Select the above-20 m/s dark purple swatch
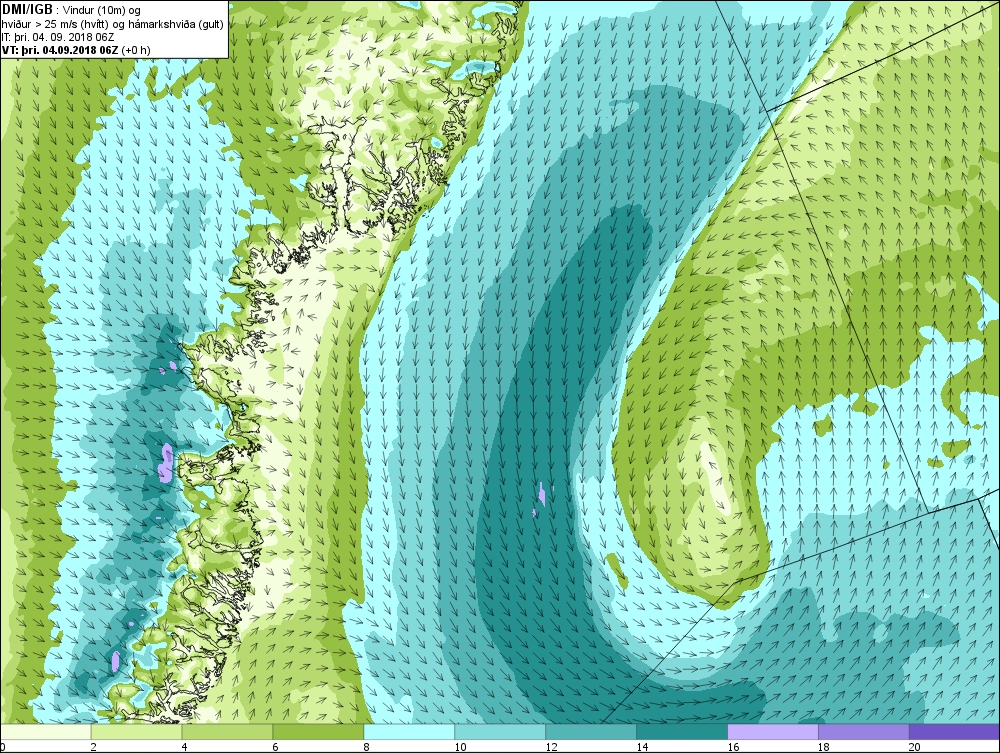Screen dimensions: 1000x753 (x=954, y=731)
